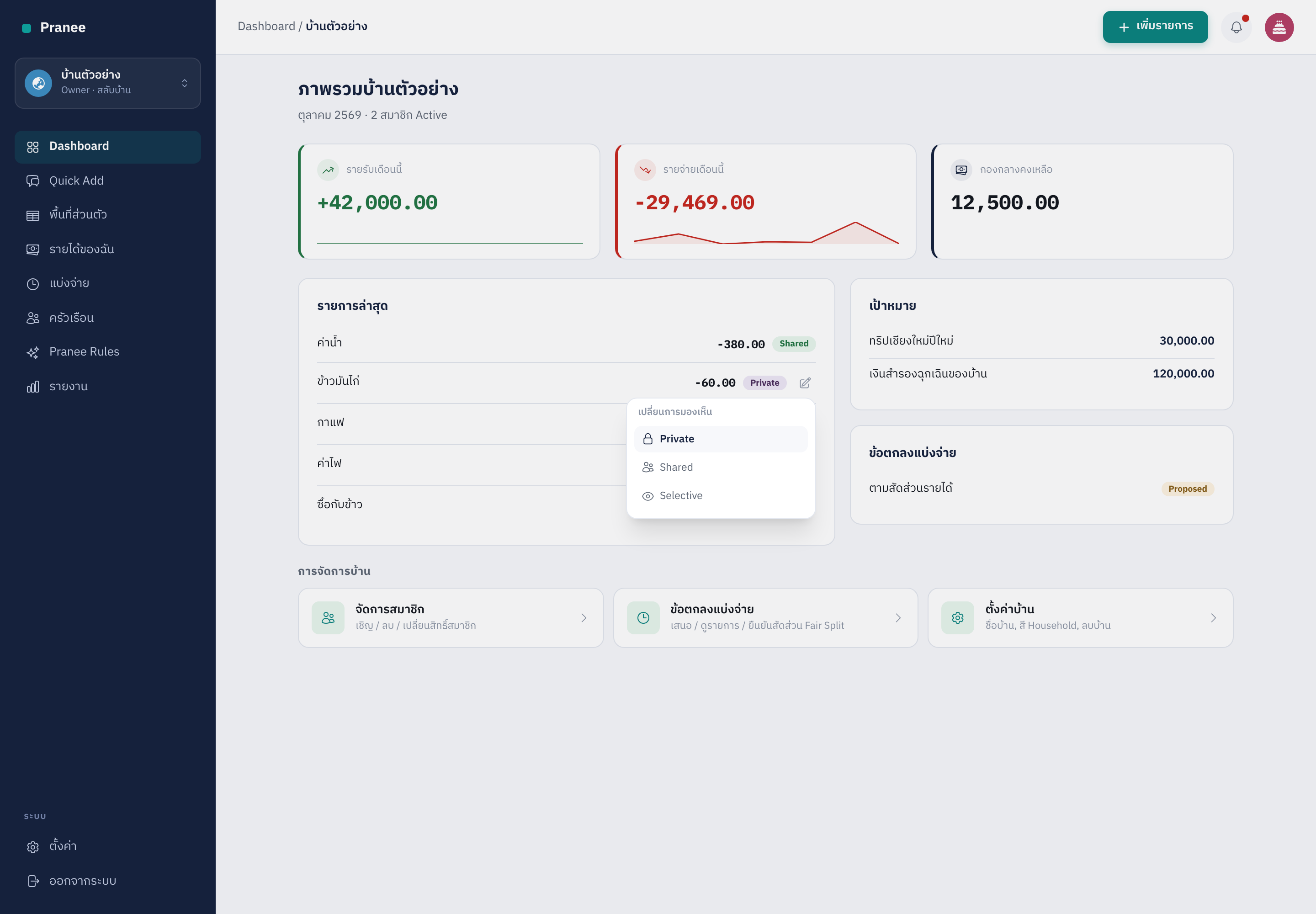
Task: Click the ครัวเรือน people icon
Action: pos(32,318)
